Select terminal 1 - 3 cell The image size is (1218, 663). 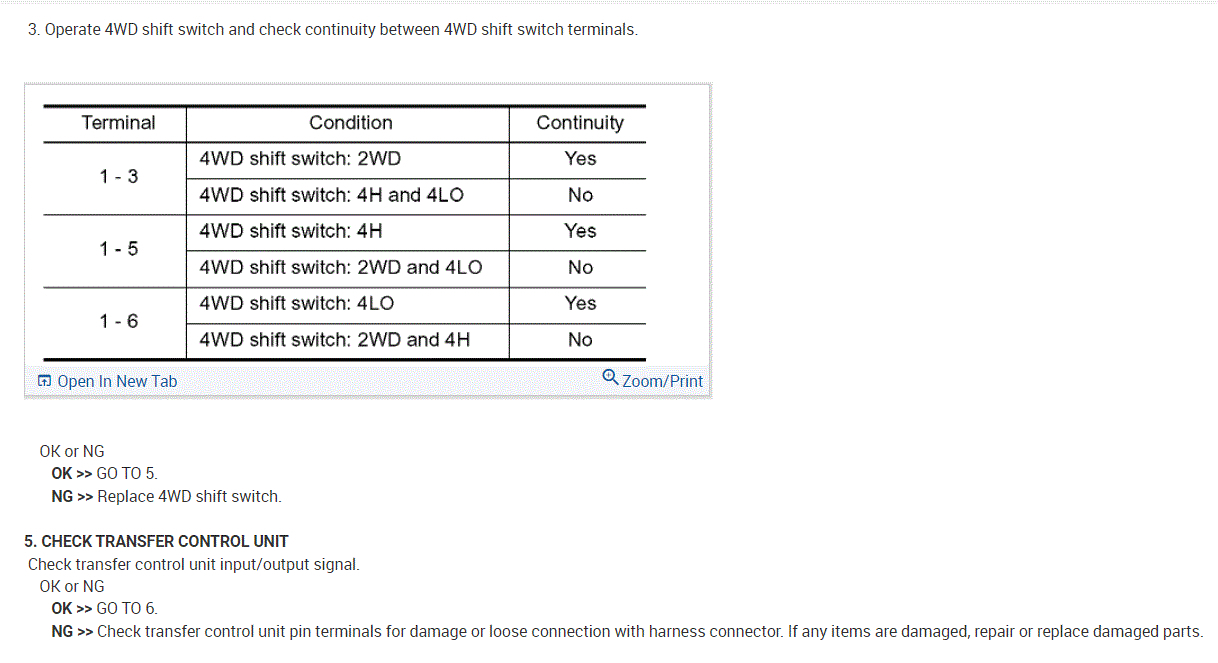(118, 177)
